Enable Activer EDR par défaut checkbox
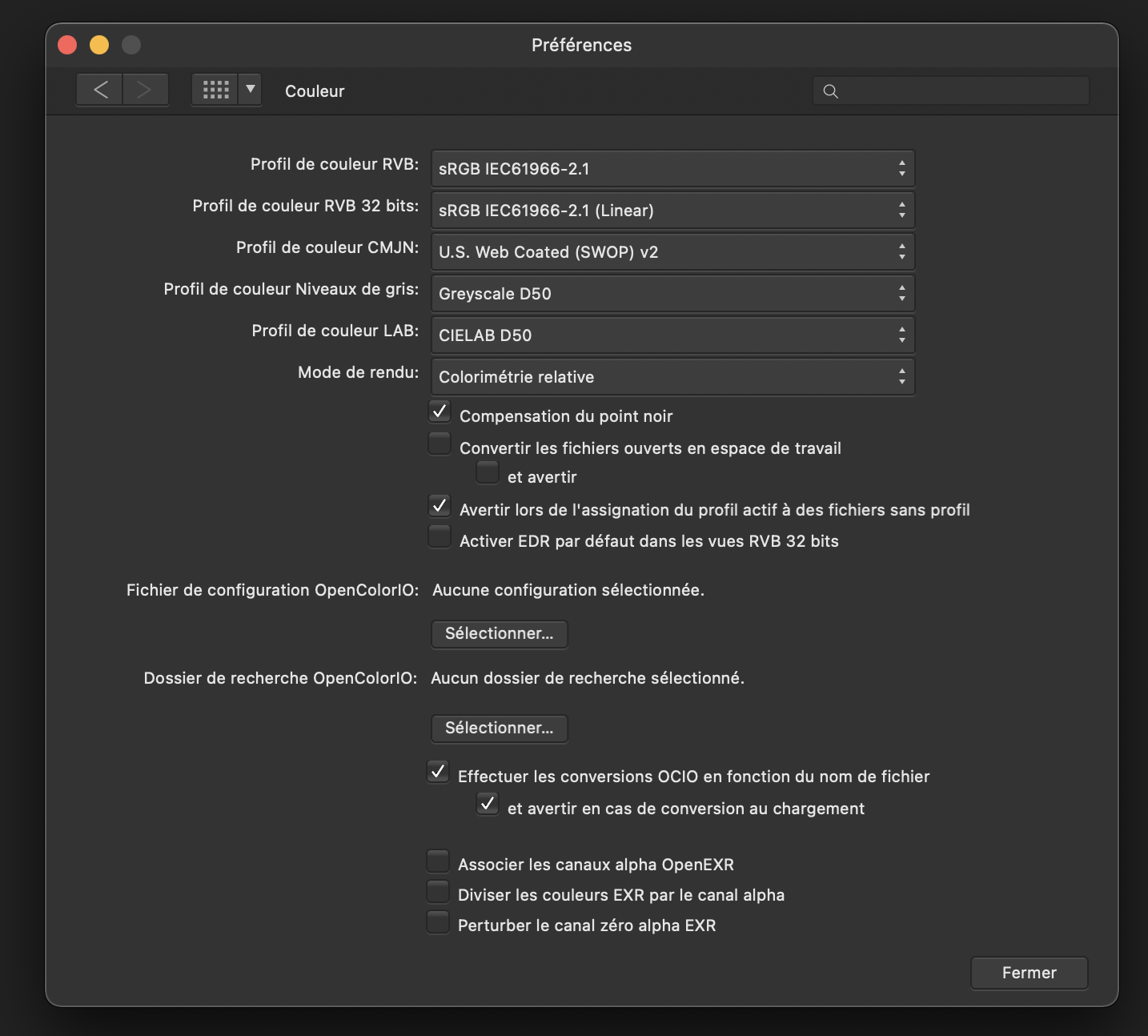 pyautogui.click(x=440, y=536)
